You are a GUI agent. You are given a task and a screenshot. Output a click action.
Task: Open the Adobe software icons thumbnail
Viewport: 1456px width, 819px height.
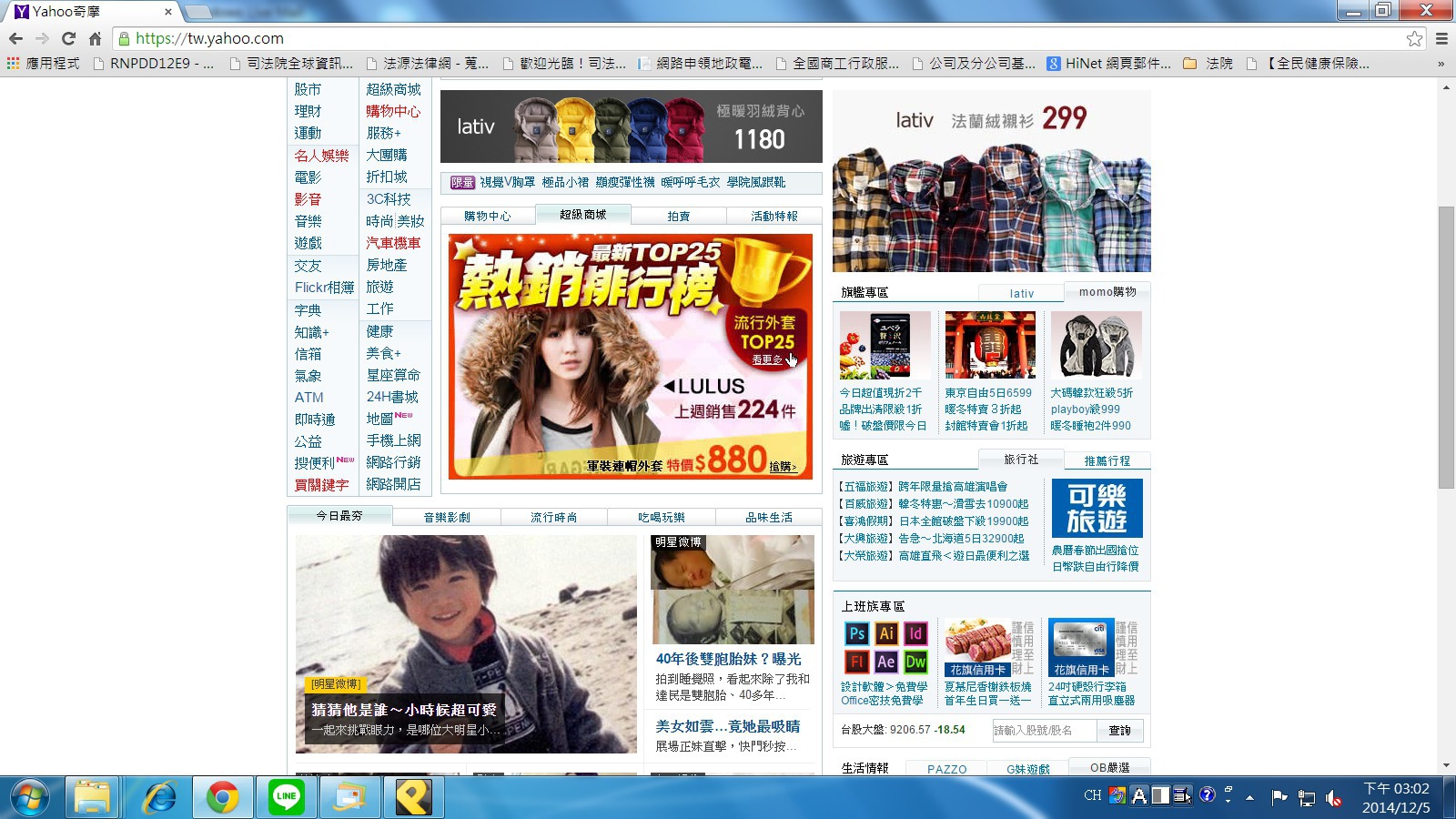pyautogui.click(x=885, y=647)
